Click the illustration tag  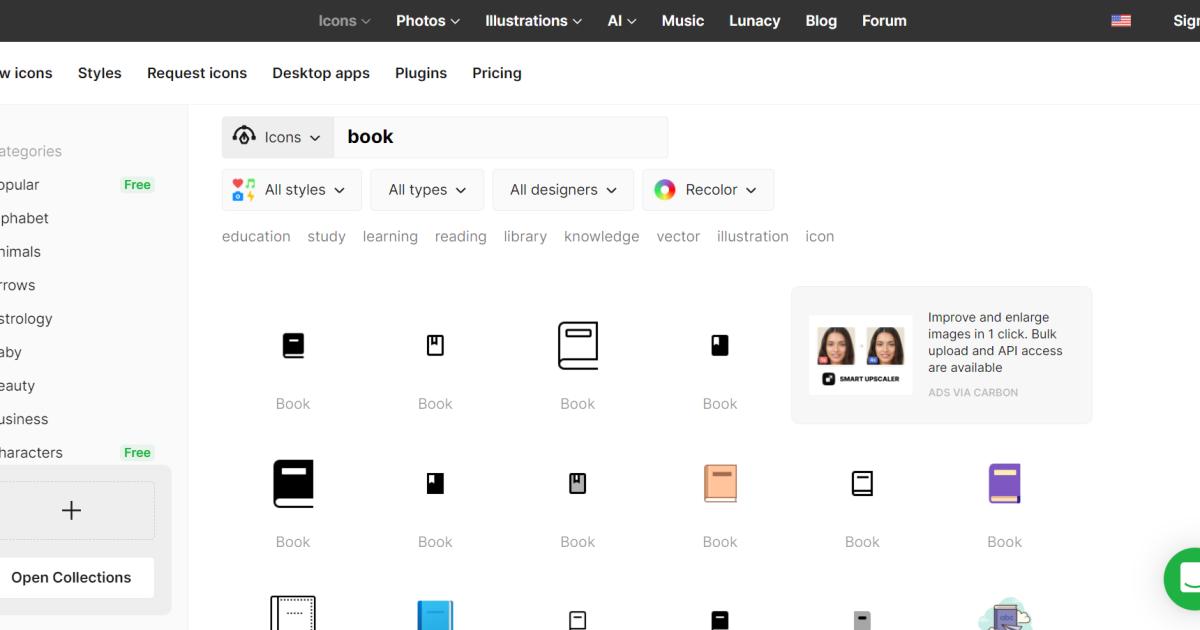(753, 237)
